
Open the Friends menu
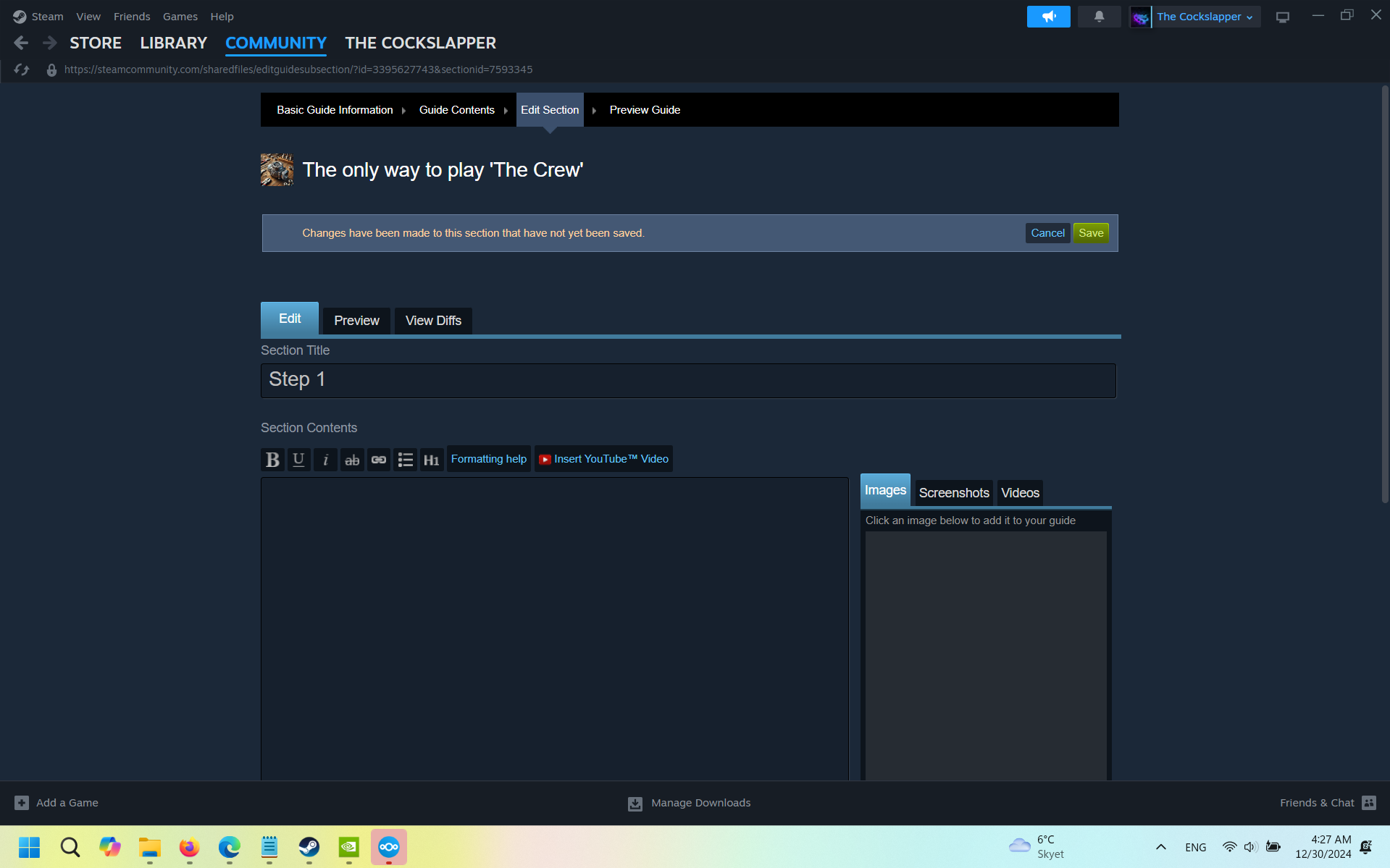pos(132,17)
